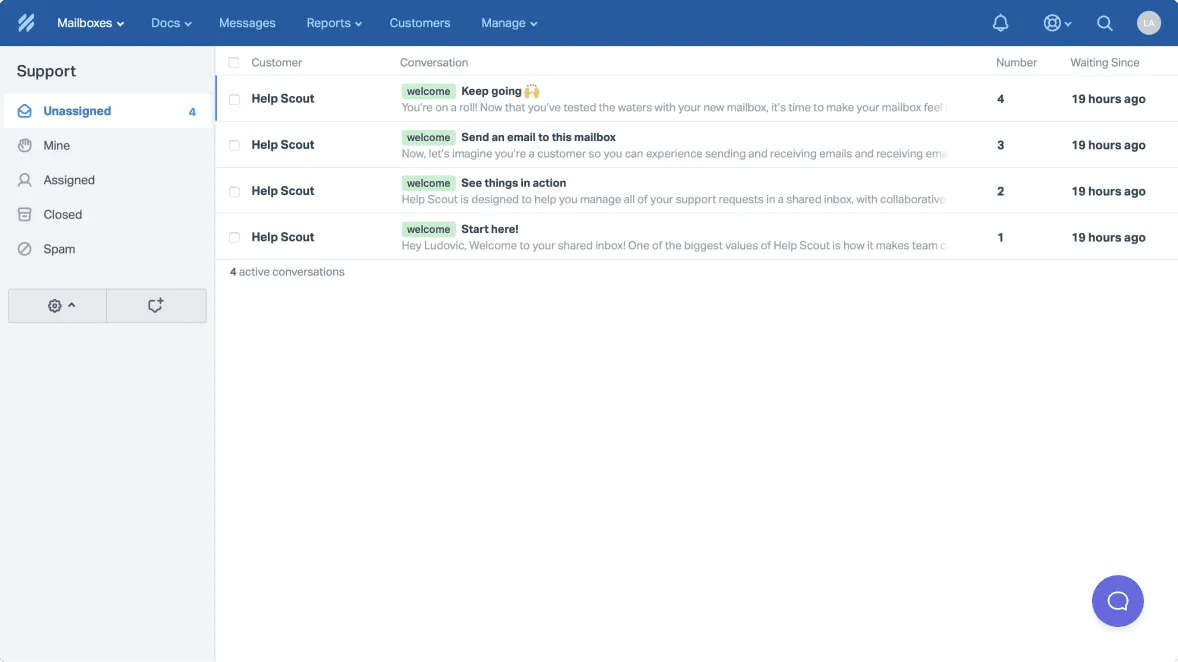
Task: Select all conversations checkbox in header
Action: coord(234,62)
